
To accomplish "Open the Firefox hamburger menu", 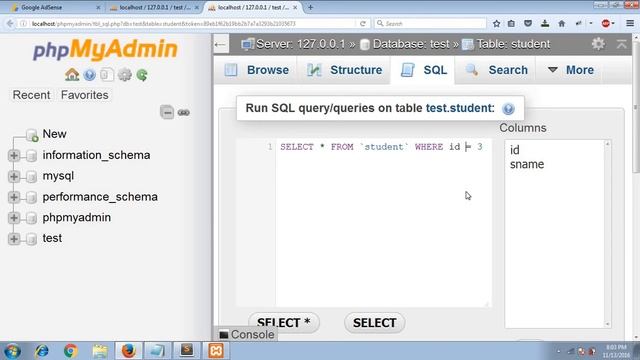I will click(x=630, y=24).
